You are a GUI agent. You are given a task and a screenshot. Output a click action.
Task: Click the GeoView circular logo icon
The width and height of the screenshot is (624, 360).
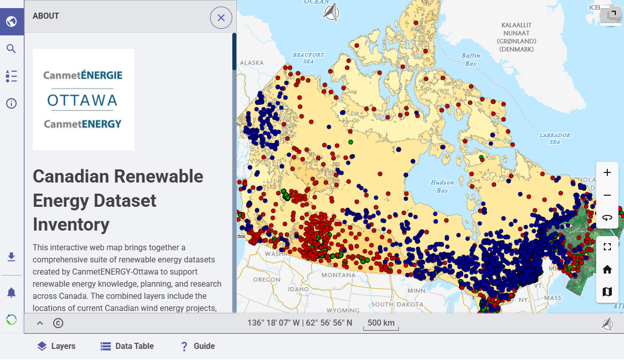[x=12, y=319]
